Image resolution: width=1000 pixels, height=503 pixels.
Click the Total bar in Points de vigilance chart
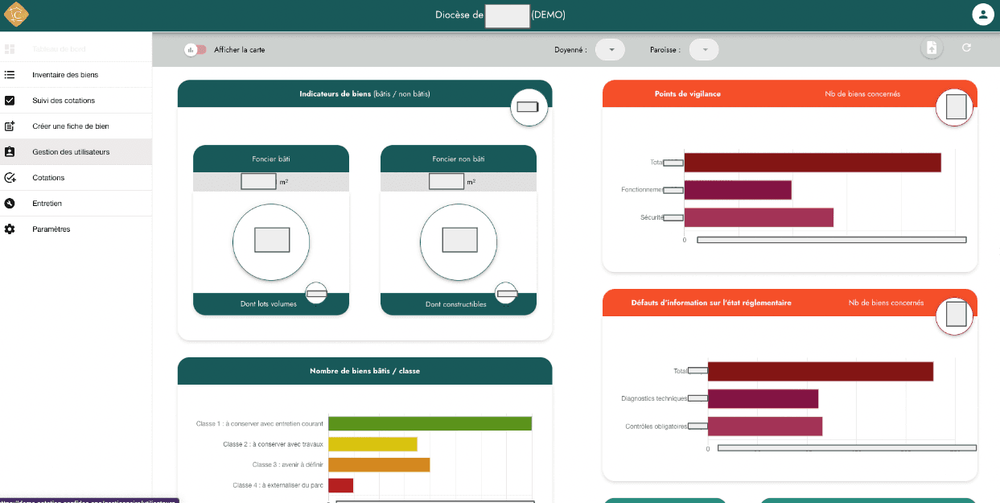(812, 163)
